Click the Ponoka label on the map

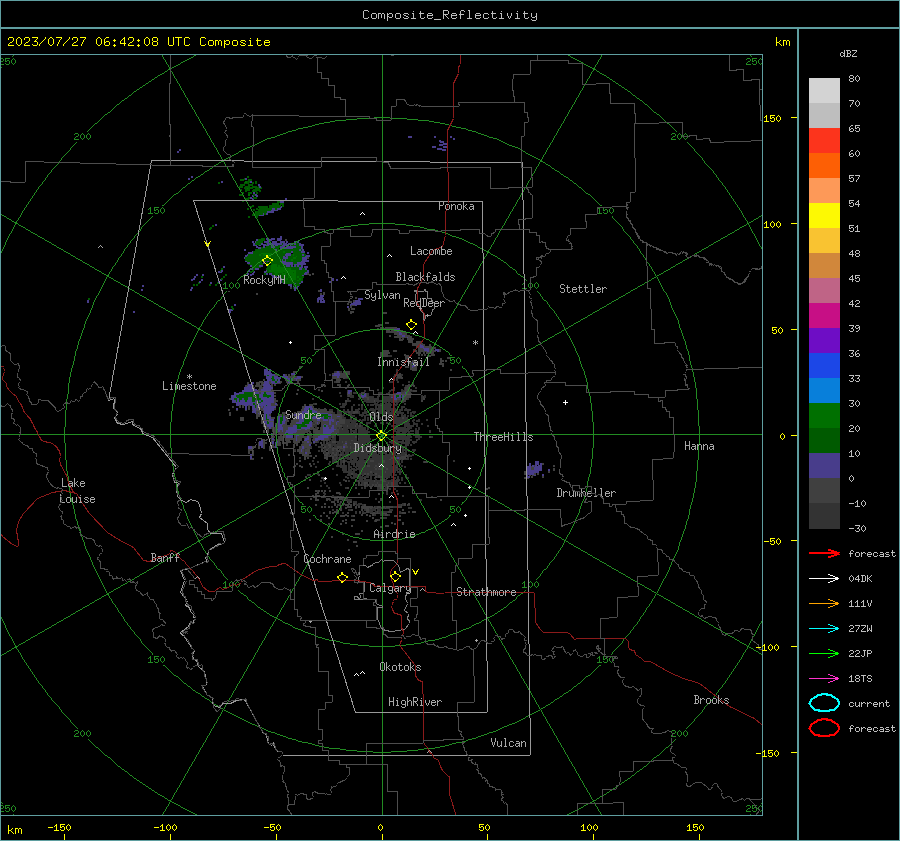coord(456,206)
